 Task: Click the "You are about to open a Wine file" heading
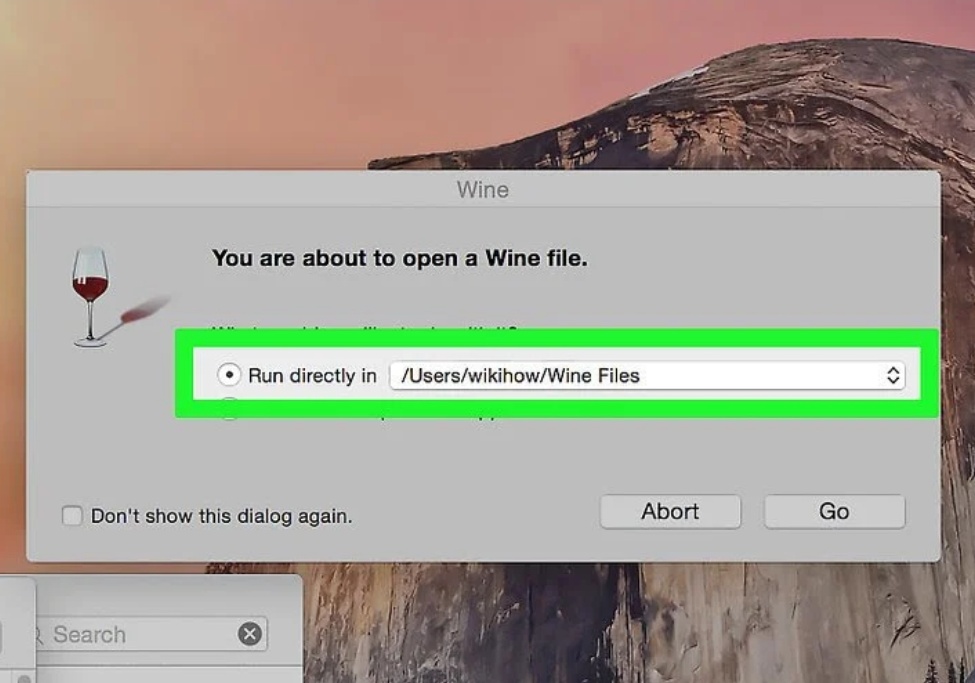(x=399, y=258)
